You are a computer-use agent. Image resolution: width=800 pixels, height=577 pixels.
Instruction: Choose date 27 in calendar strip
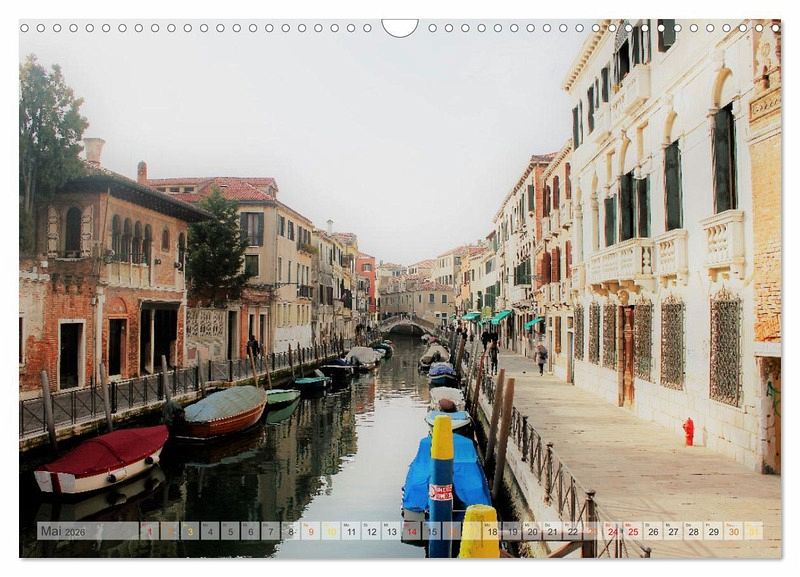(673, 531)
